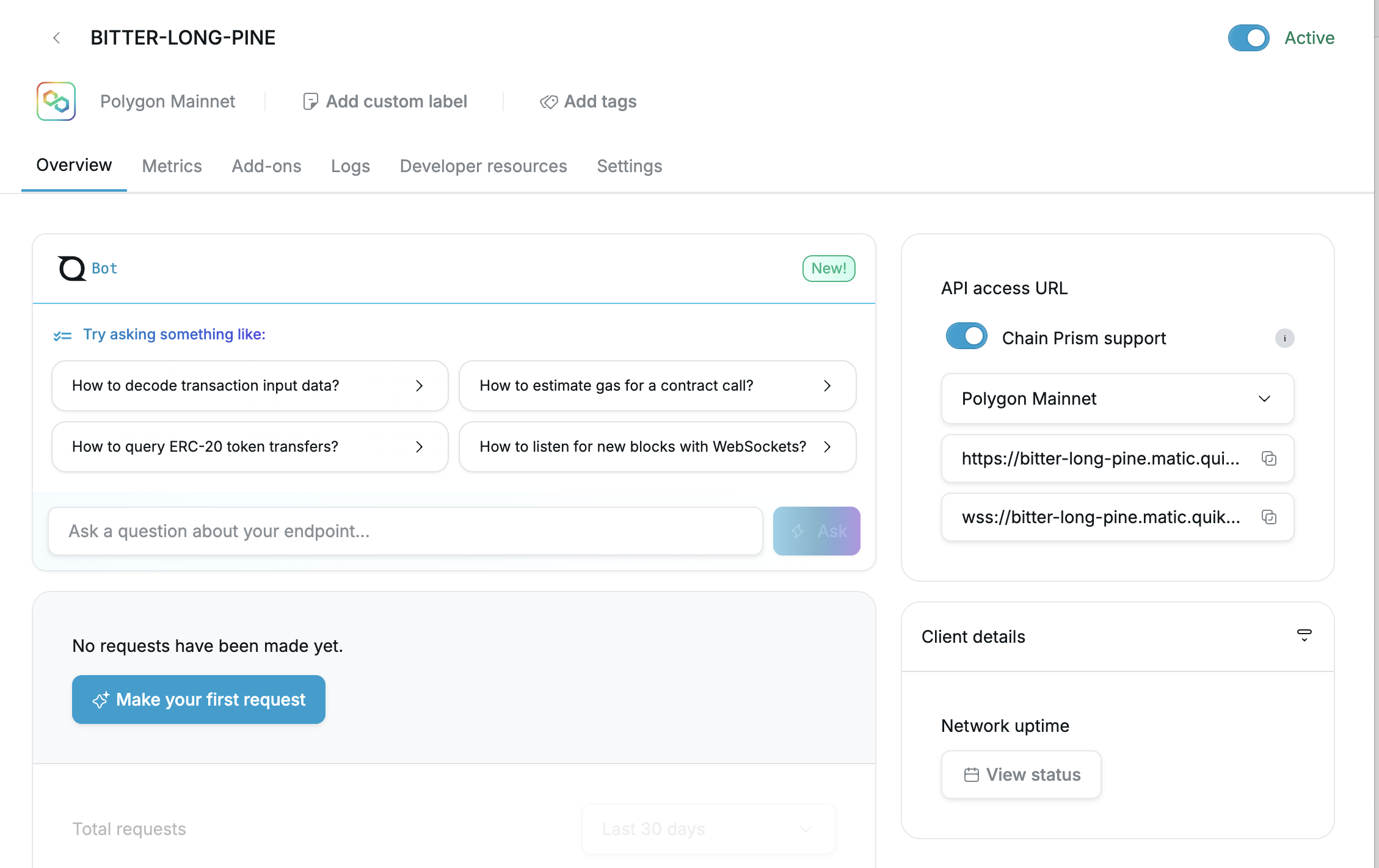
Task: Click the Add tags icon
Action: click(x=548, y=101)
